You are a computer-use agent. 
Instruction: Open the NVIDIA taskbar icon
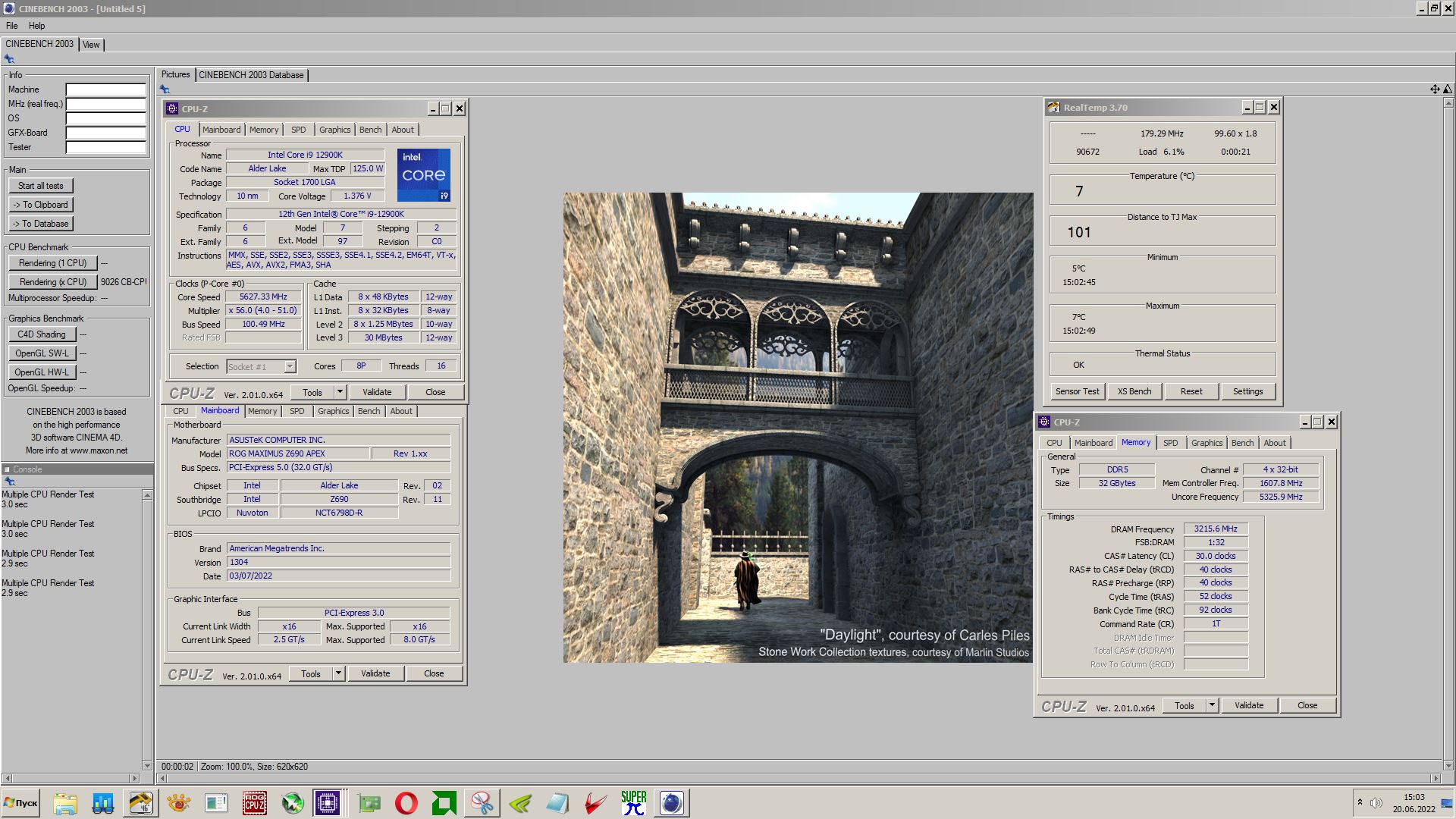(520, 803)
